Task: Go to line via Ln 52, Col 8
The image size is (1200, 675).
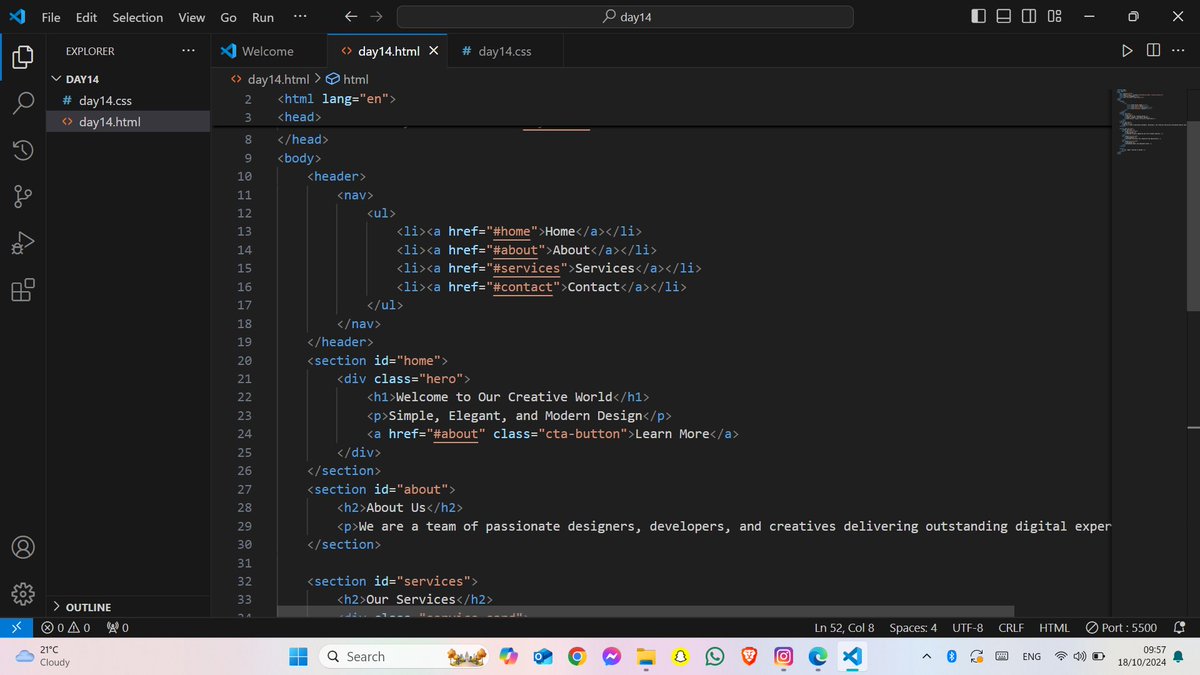Action: (844, 627)
